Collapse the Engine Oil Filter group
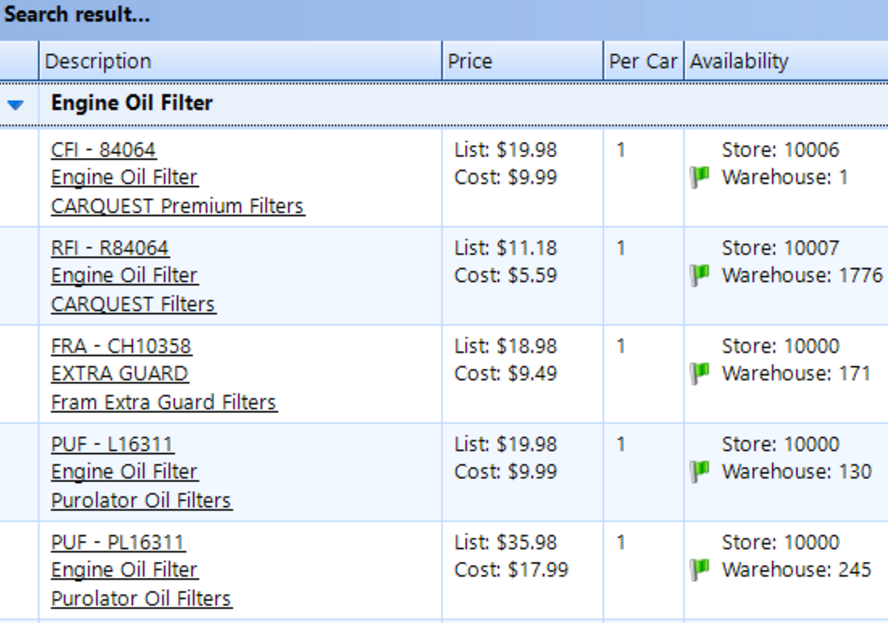This screenshot has height=623, width=888. click(x=15, y=104)
